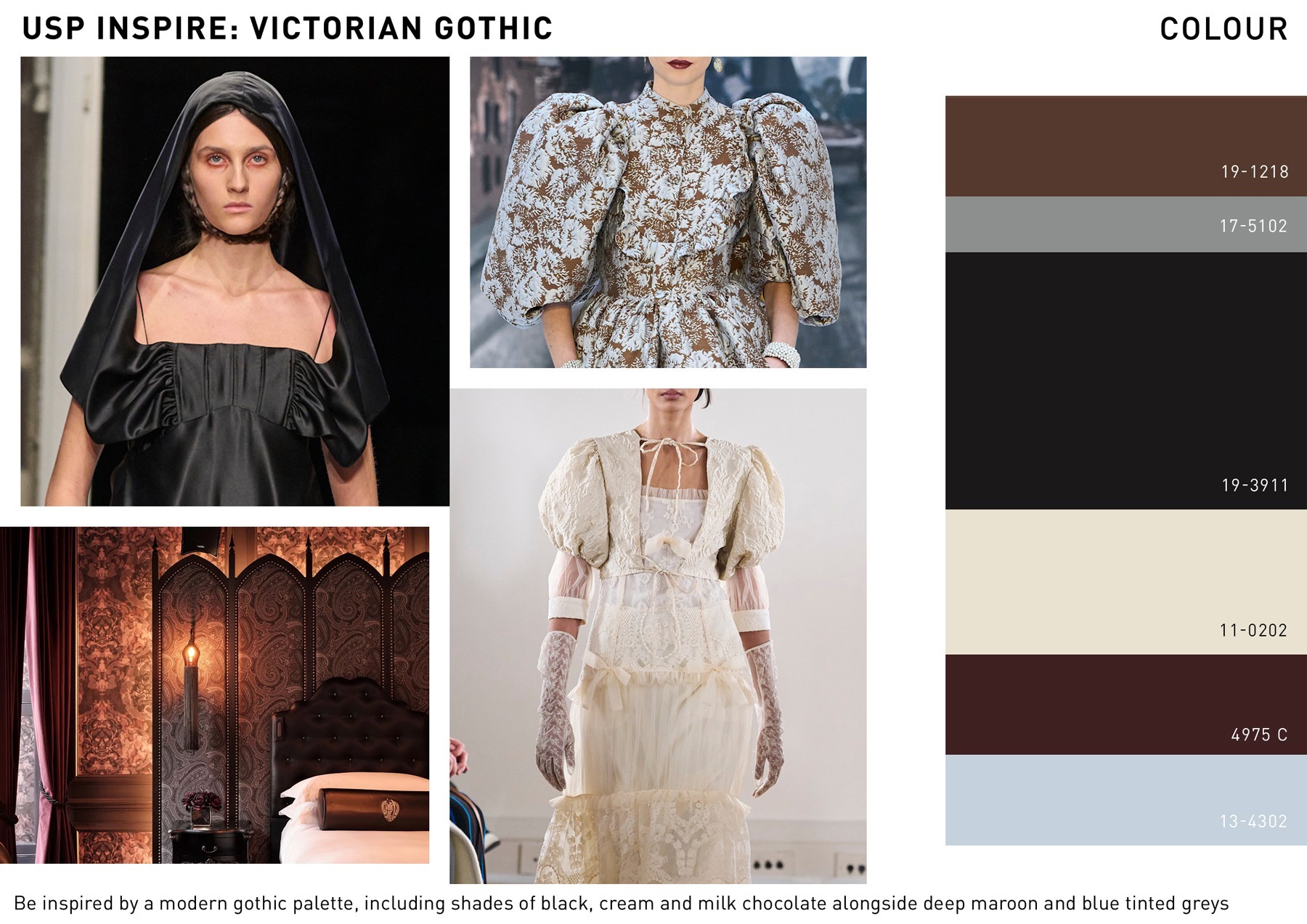
Task: Select the grey 17-5102 colour swatch
Action: (x=1125, y=224)
